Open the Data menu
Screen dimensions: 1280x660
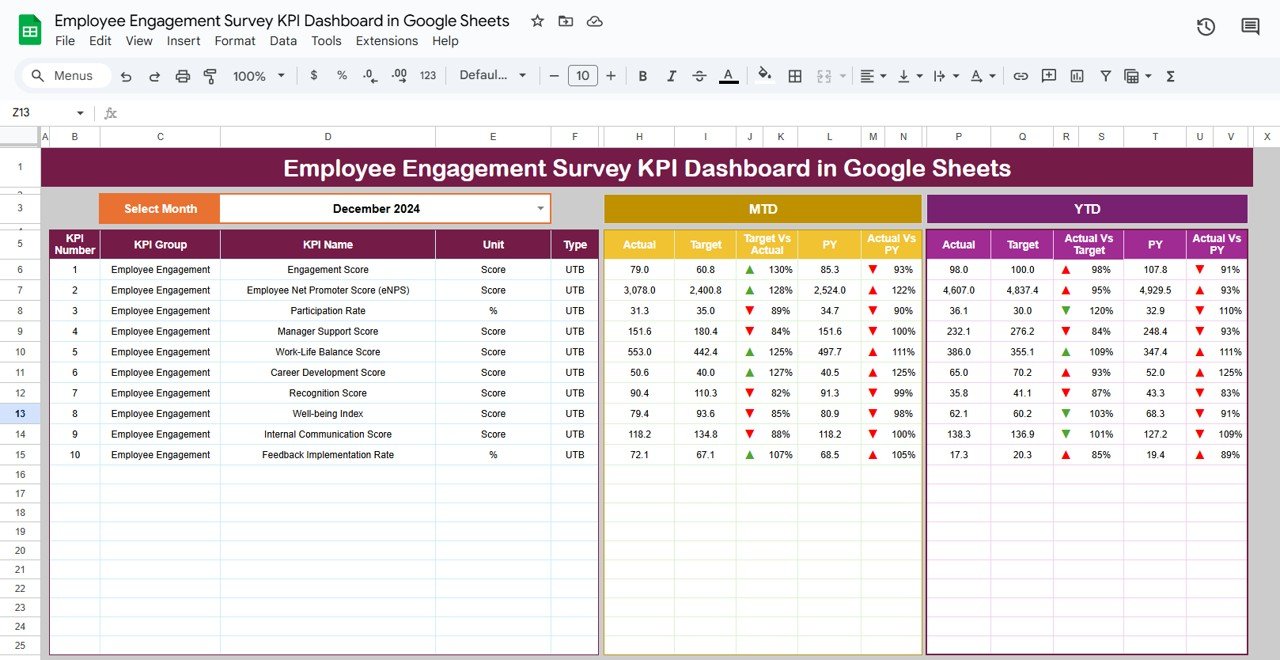283,41
